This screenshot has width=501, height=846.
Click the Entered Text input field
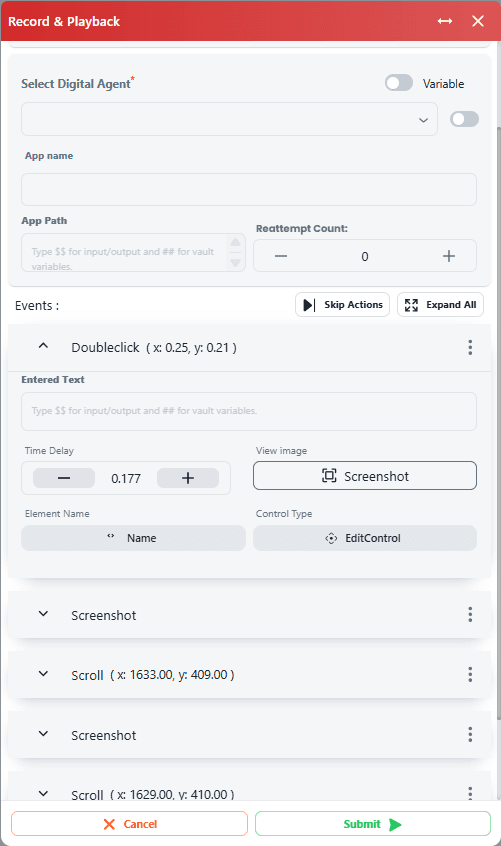pyautogui.click(x=249, y=411)
